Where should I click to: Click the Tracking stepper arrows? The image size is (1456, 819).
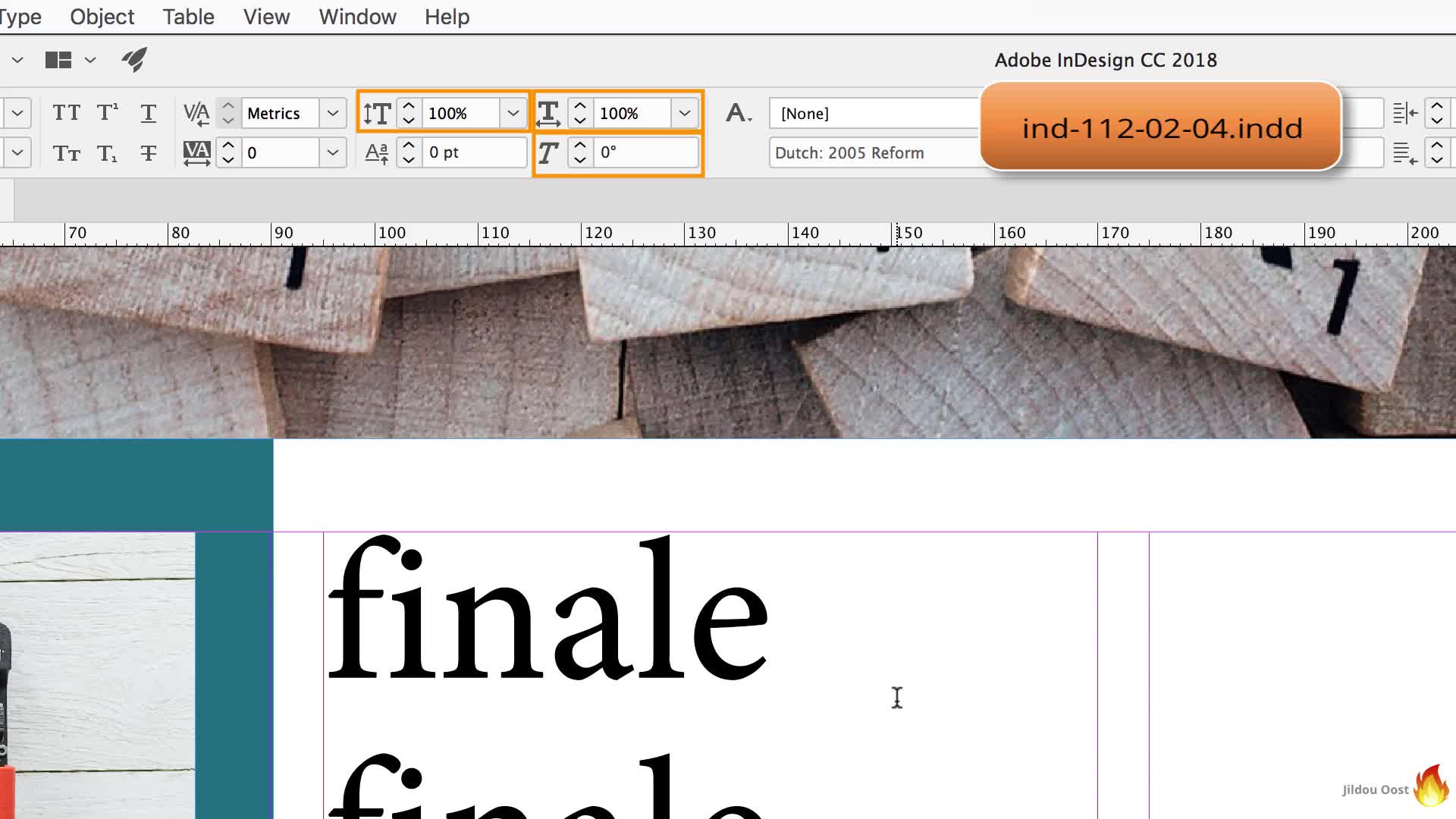[x=228, y=153]
